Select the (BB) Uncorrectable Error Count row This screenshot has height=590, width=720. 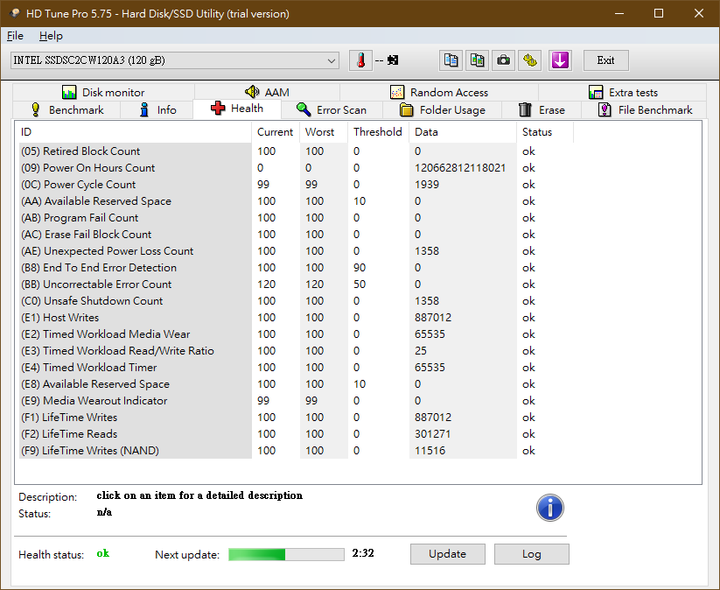(294, 284)
